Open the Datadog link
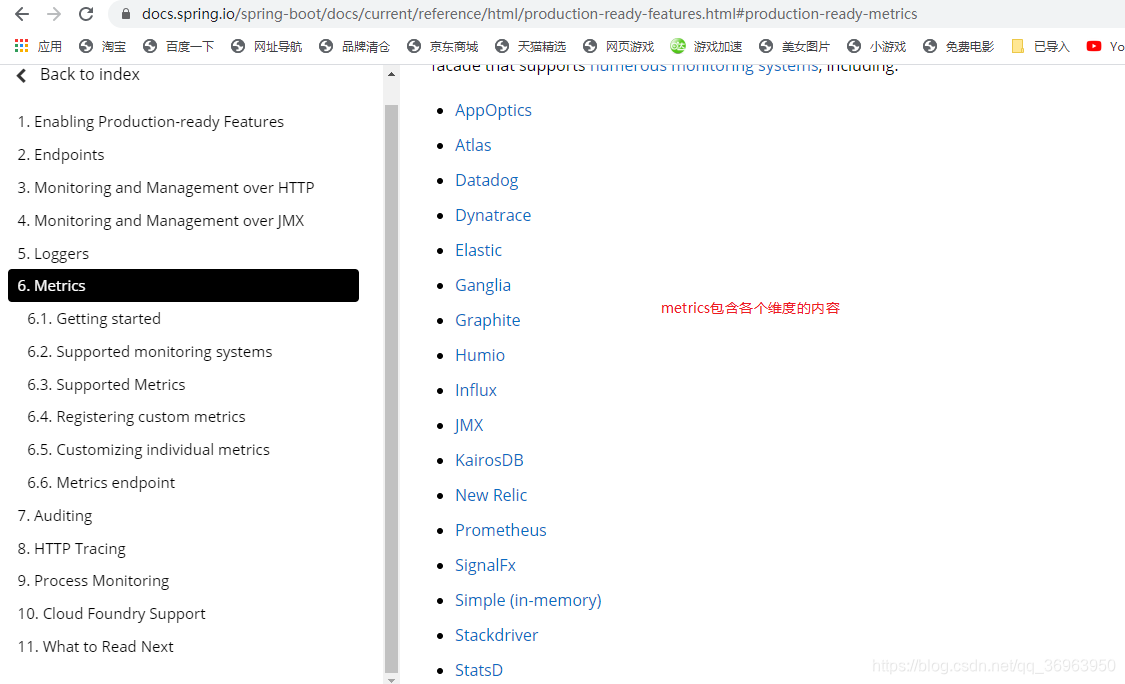The height and width of the screenshot is (684, 1125). (x=486, y=179)
